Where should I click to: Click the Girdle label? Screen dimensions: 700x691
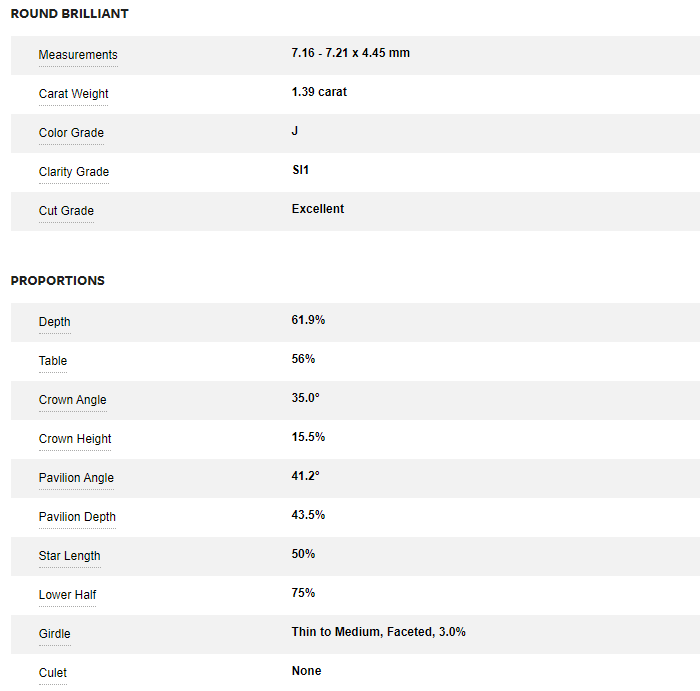coord(55,634)
